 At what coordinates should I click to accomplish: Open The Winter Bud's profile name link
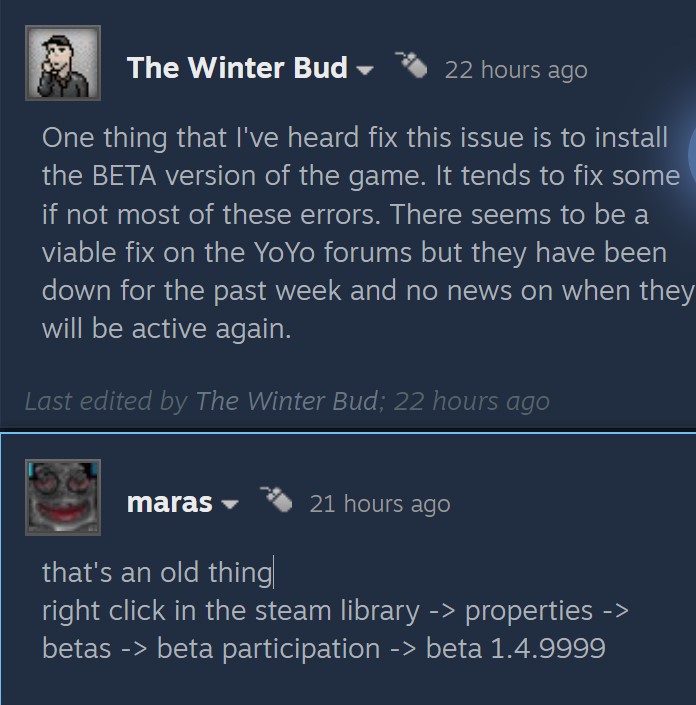click(x=237, y=68)
